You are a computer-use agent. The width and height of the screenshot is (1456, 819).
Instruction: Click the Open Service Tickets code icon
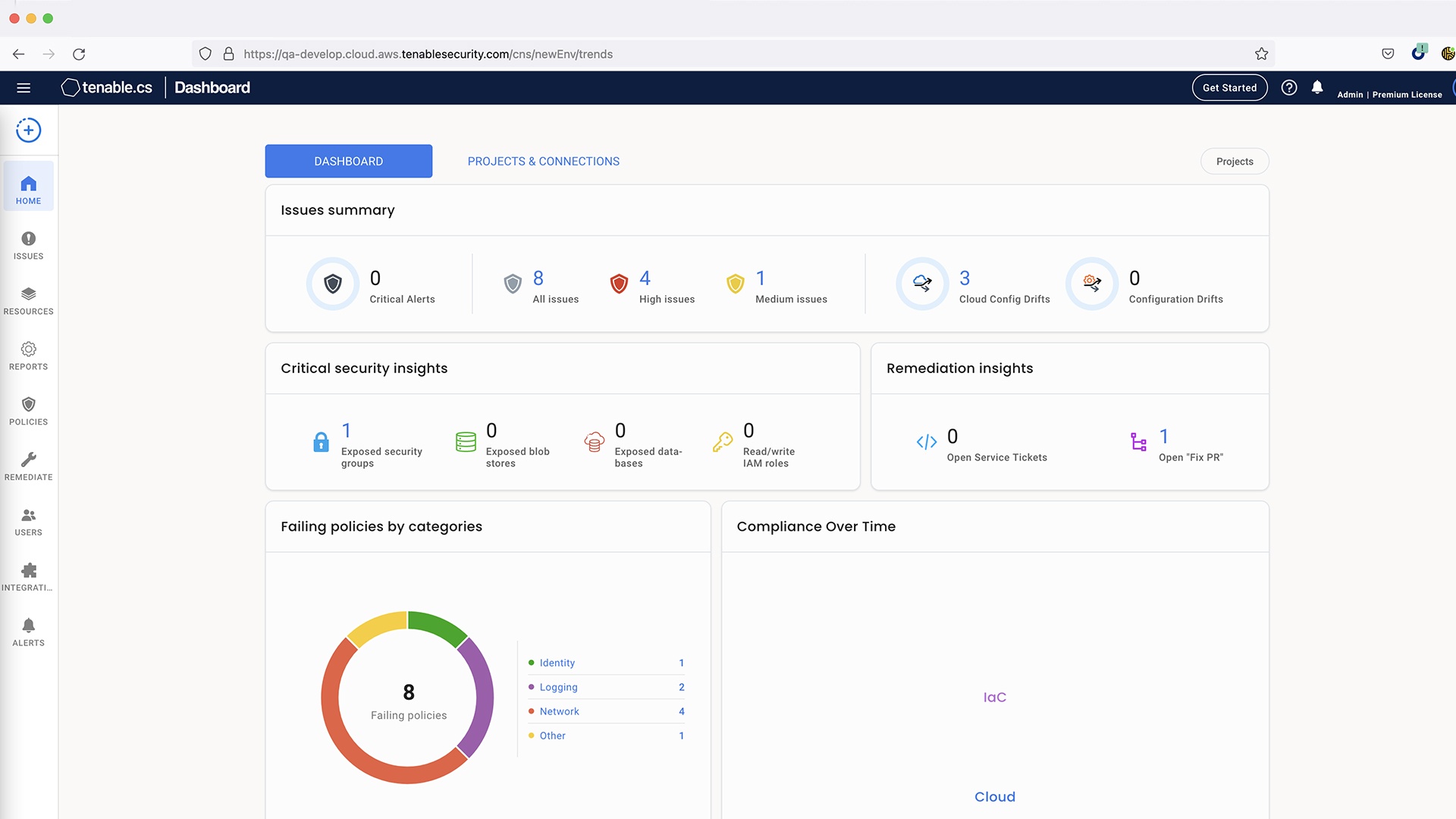(927, 442)
